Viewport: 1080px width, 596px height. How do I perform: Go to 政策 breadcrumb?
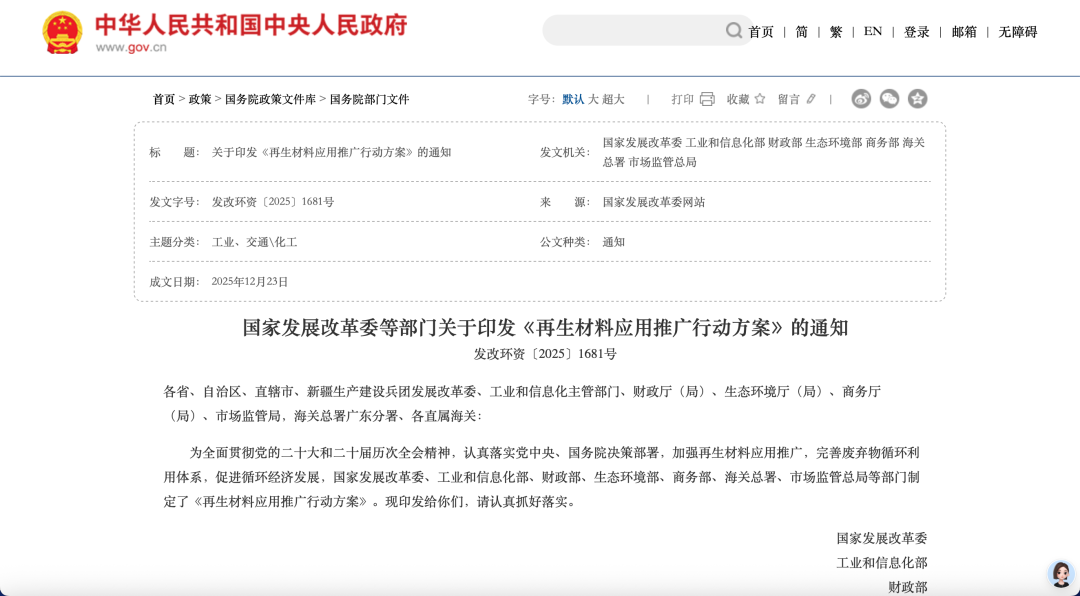pyautogui.click(x=200, y=99)
